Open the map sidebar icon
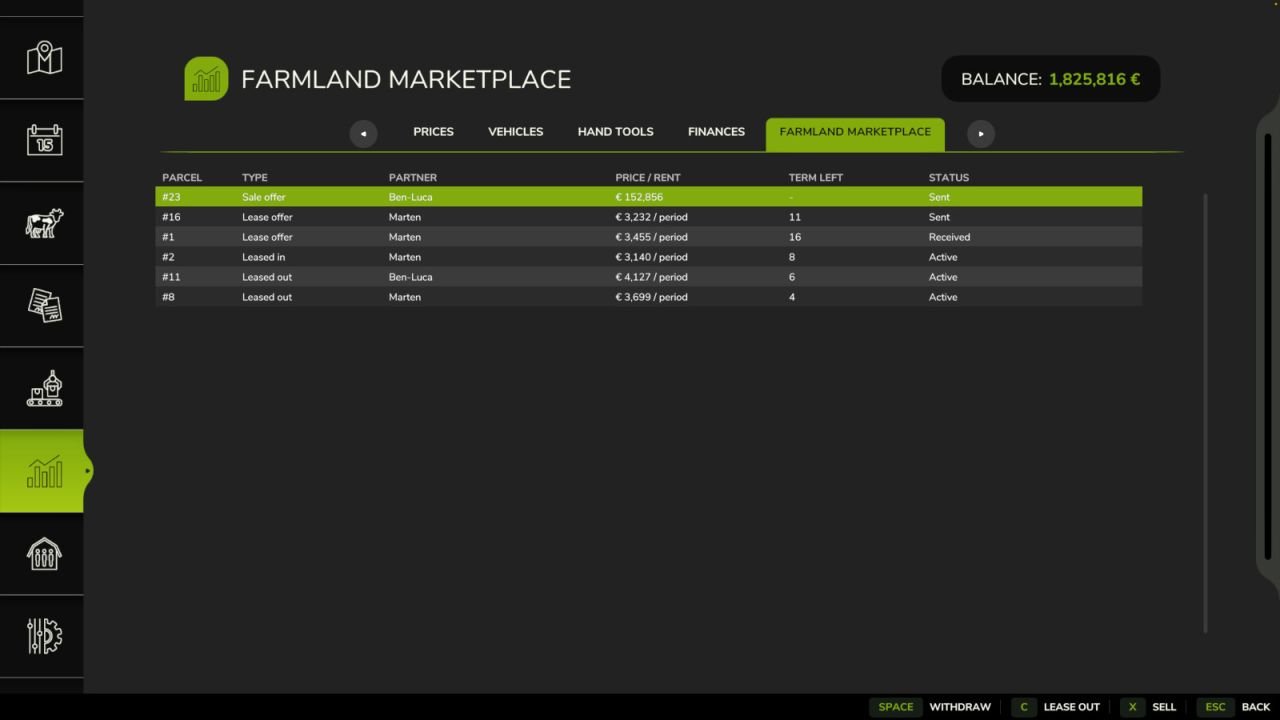Viewport: 1280px width, 720px height. pyautogui.click(x=44, y=57)
